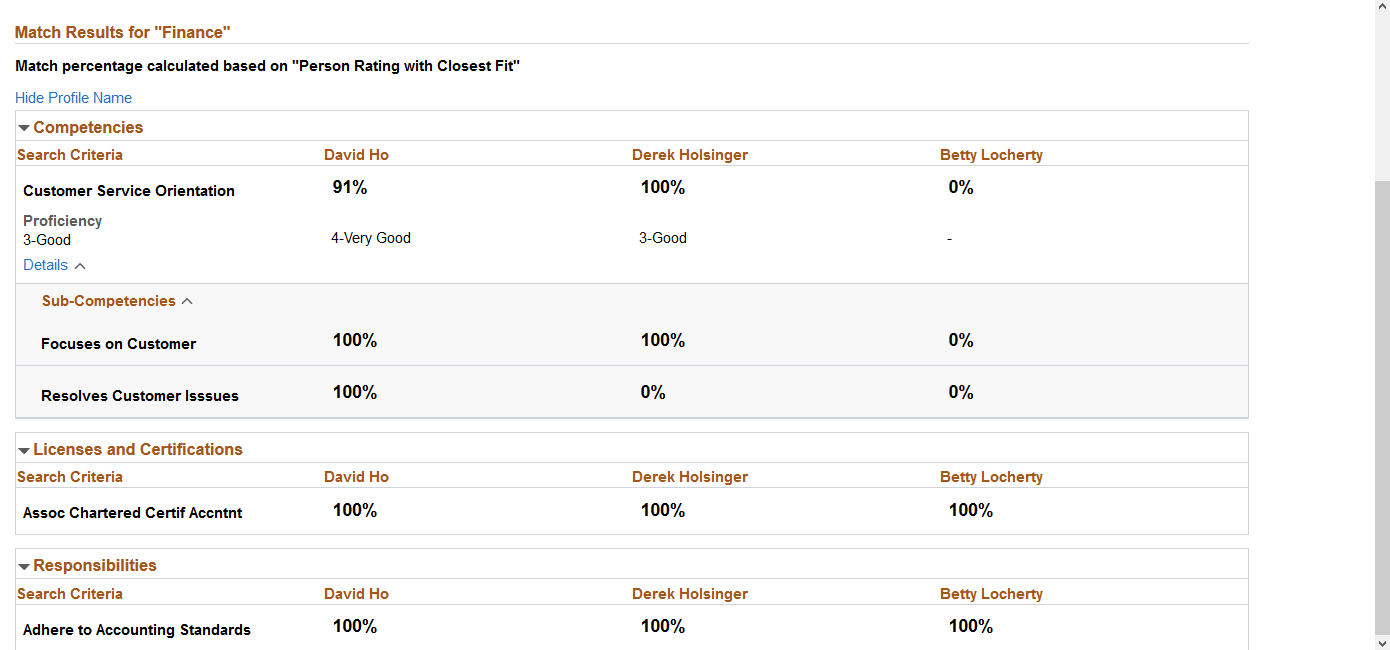The width and height of the screenshot is (1390, 650).
Task: Click Derek Holsinger's 100% competency score
Action: pyautogui.click(x=663, y=187)
